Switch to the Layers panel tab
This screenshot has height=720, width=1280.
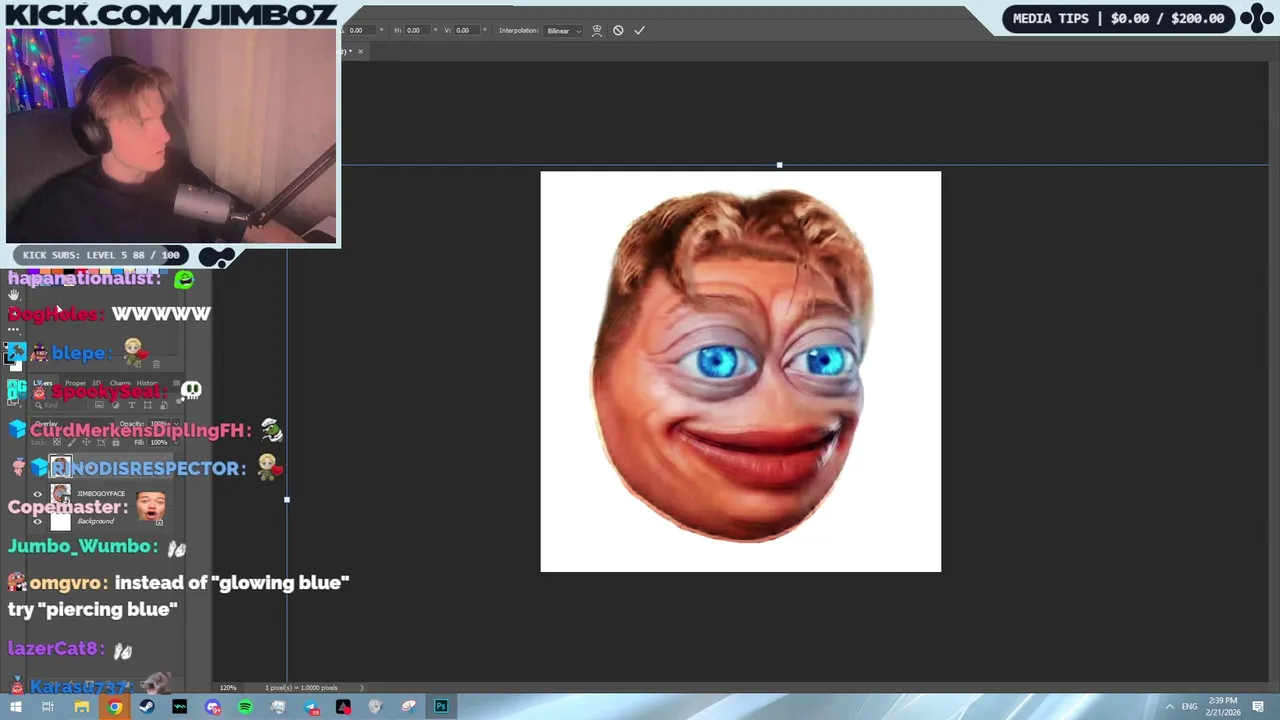(42, 383)
